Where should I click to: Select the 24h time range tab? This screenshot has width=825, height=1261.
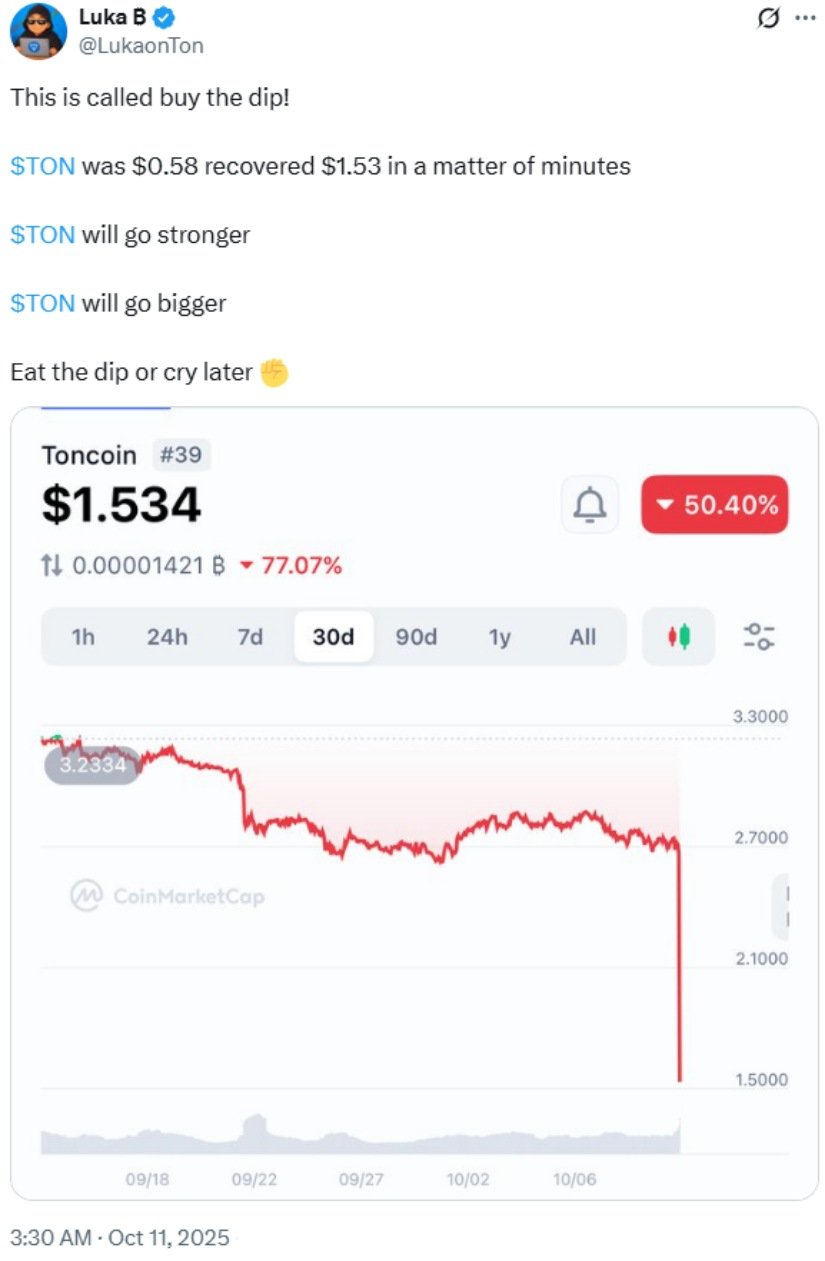point(167,637)
